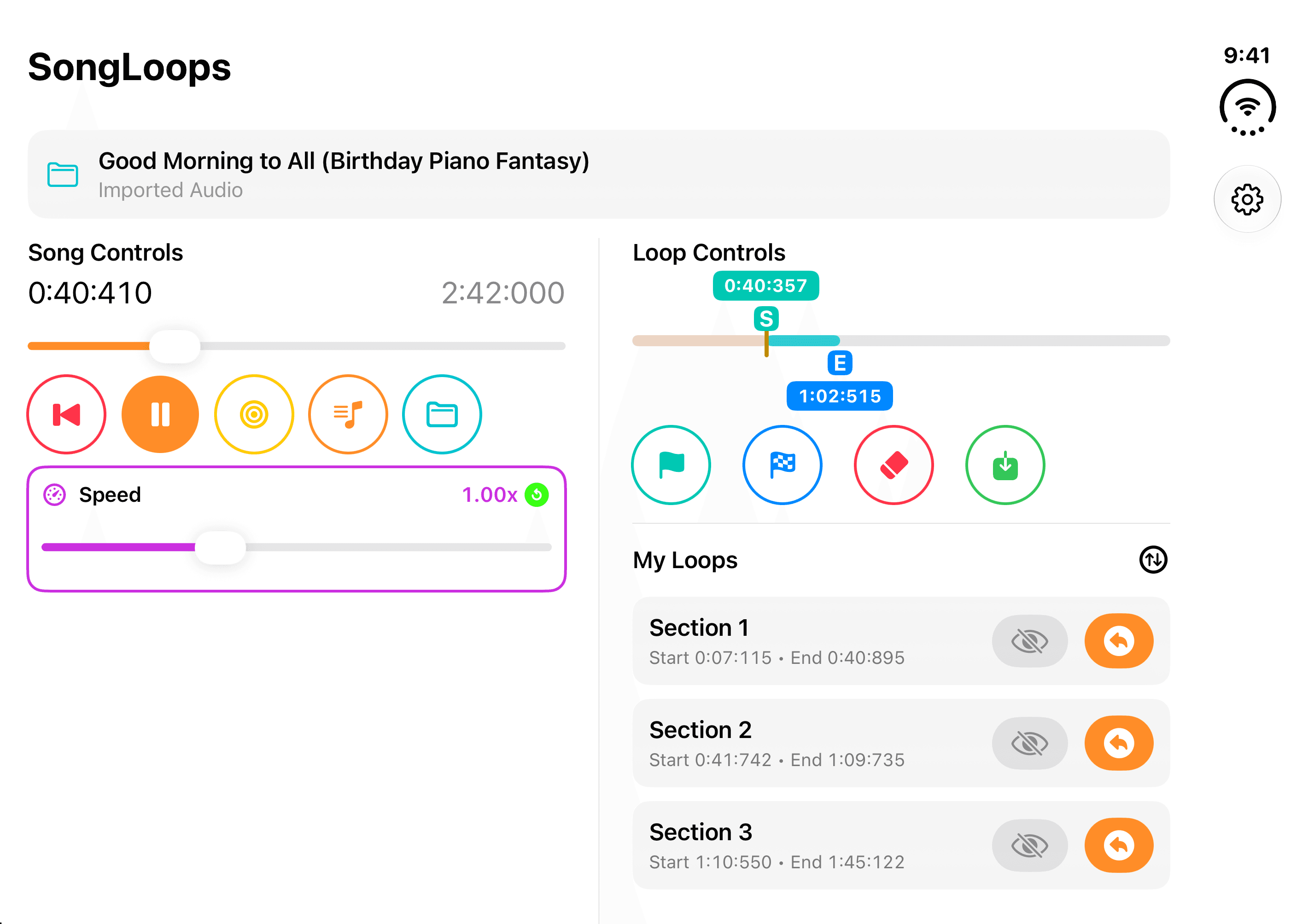This screenshot has height=924, width=1314.
Task: Pause the song with the orange button
Action: pos(160,414)
